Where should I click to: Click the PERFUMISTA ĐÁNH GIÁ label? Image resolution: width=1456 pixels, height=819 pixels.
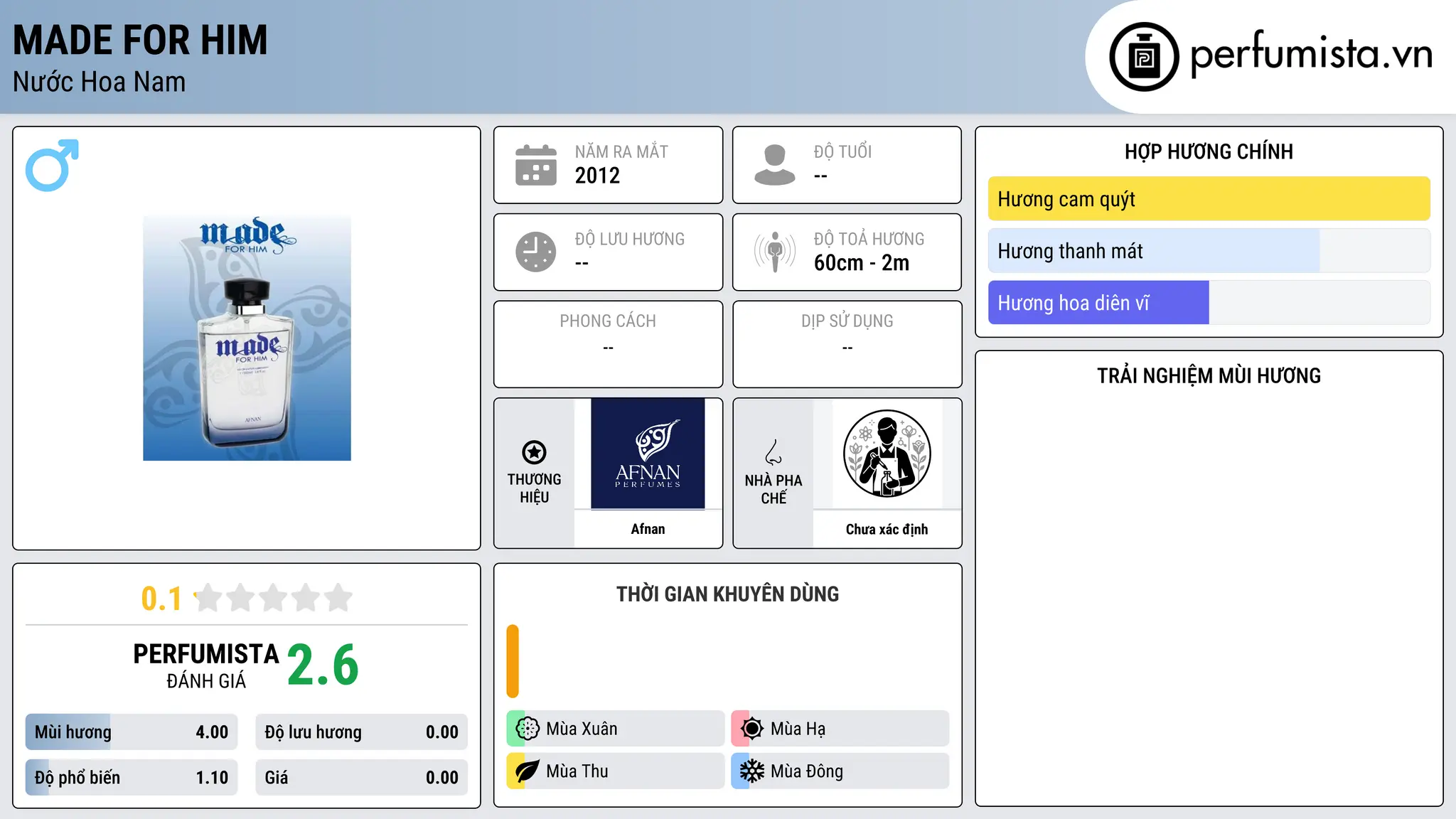206,665
